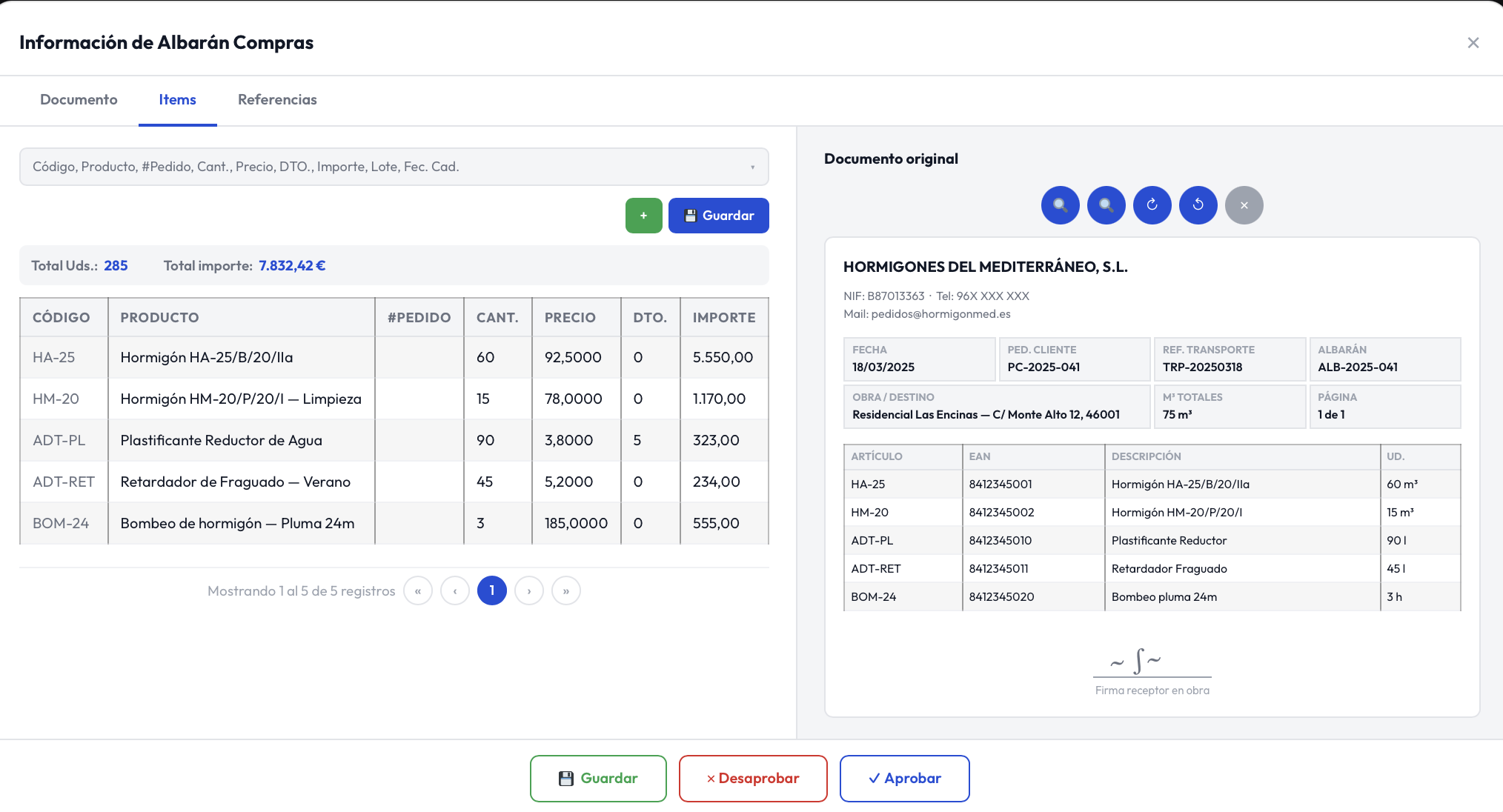This screenshot has width=1503, height=812.
Task: Click the 'Mostrando 1 al 5 de 5 registros' text
Action: pyautogui.click(x=301, y=591)
